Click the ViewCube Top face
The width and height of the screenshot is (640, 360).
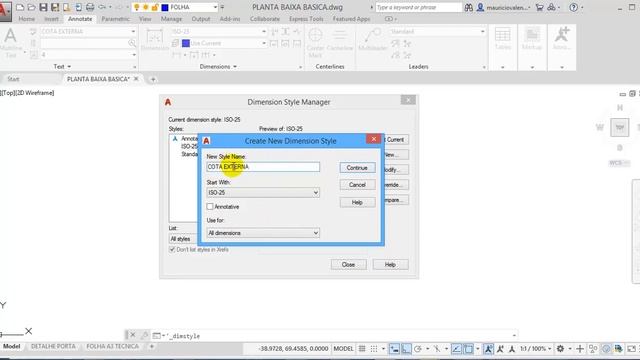(620, 127)
